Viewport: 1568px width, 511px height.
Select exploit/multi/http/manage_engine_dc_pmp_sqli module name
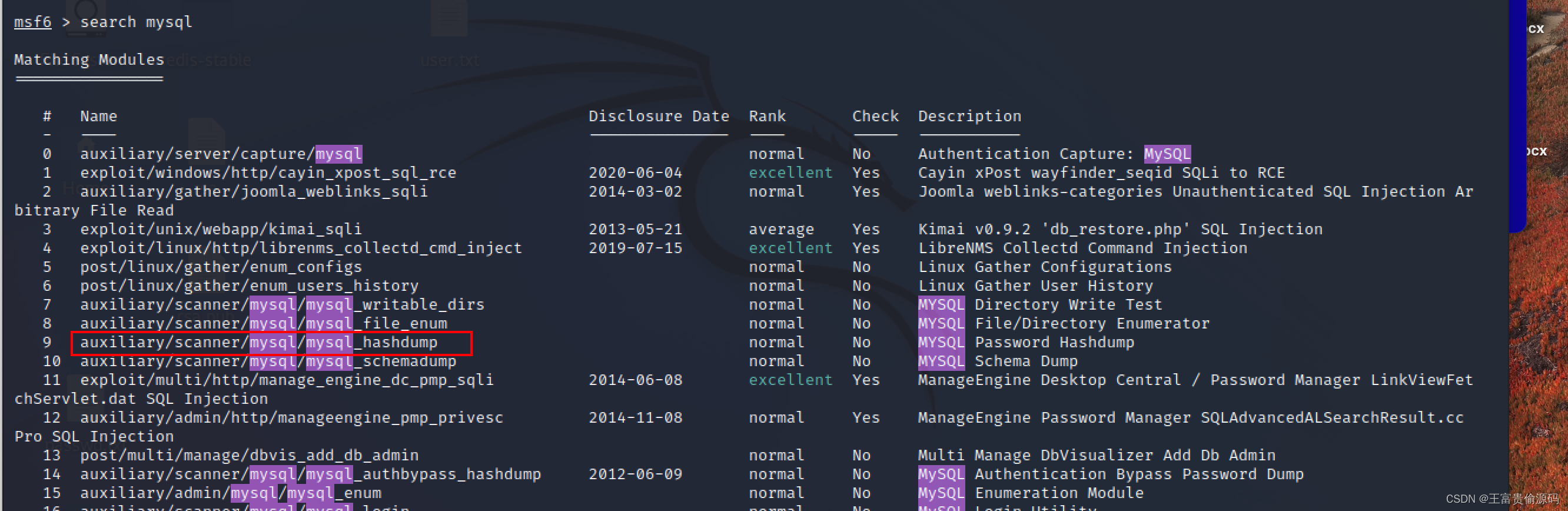point(287,380)
